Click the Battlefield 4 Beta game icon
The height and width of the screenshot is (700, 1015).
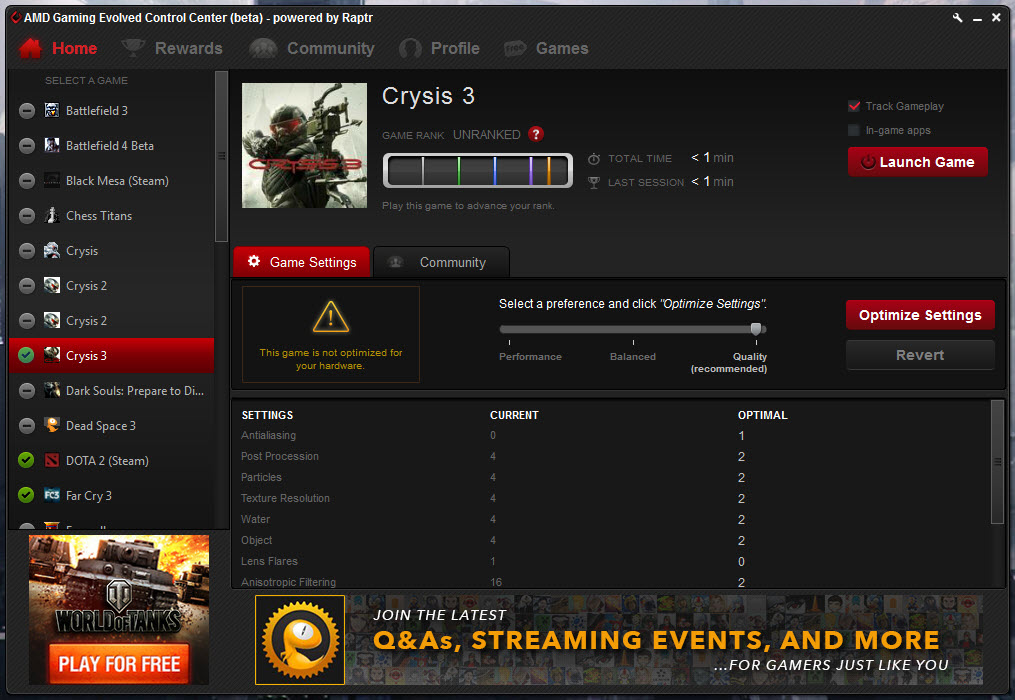tap(52, 145)
